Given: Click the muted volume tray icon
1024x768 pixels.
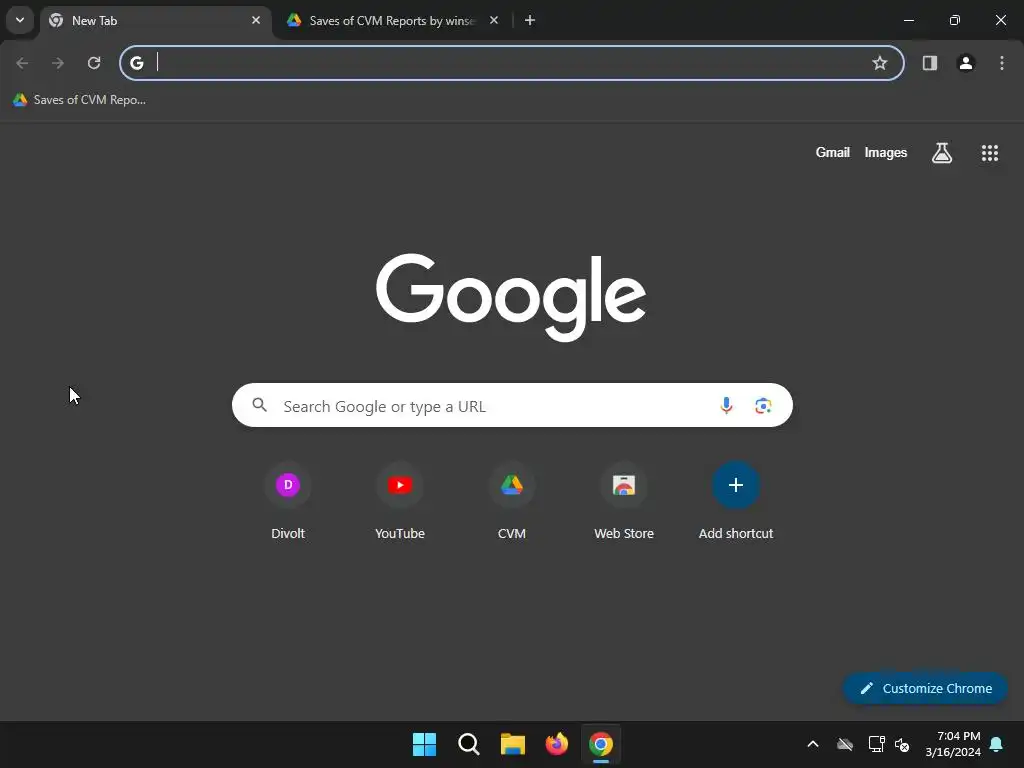Looking at the screenshot, I should [903, 744].
